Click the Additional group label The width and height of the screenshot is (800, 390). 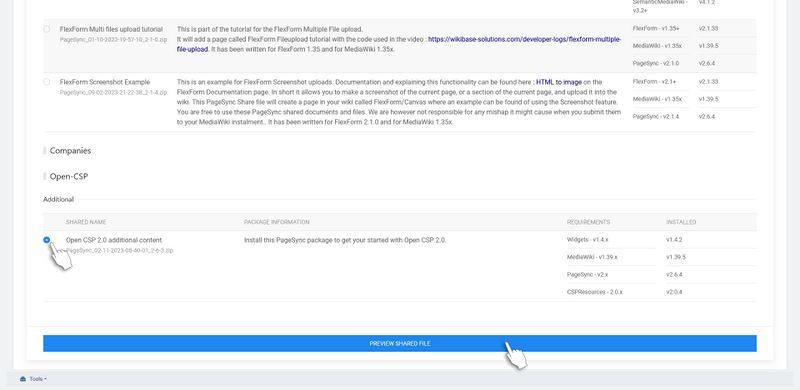(x=59, y=200)
